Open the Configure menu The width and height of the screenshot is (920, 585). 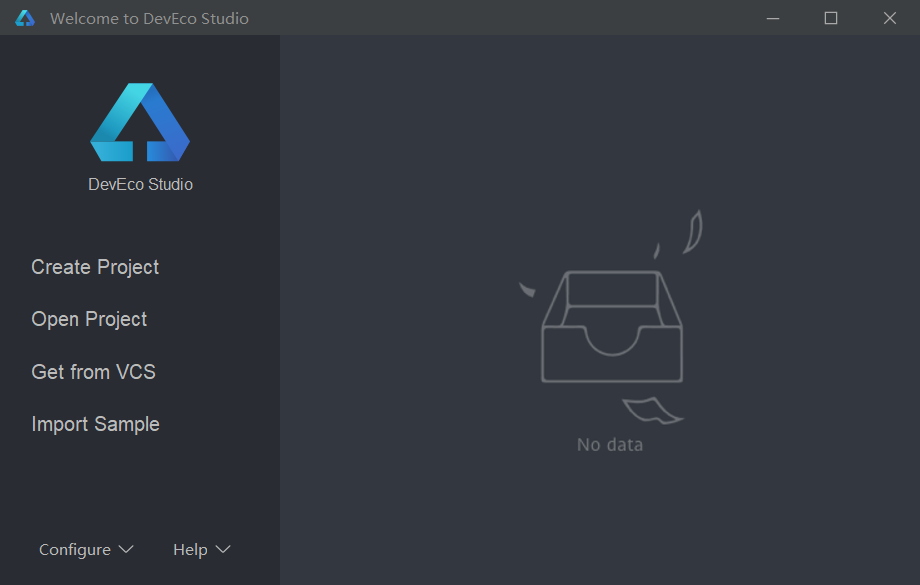pyautogui.click(x=75, y=550)
